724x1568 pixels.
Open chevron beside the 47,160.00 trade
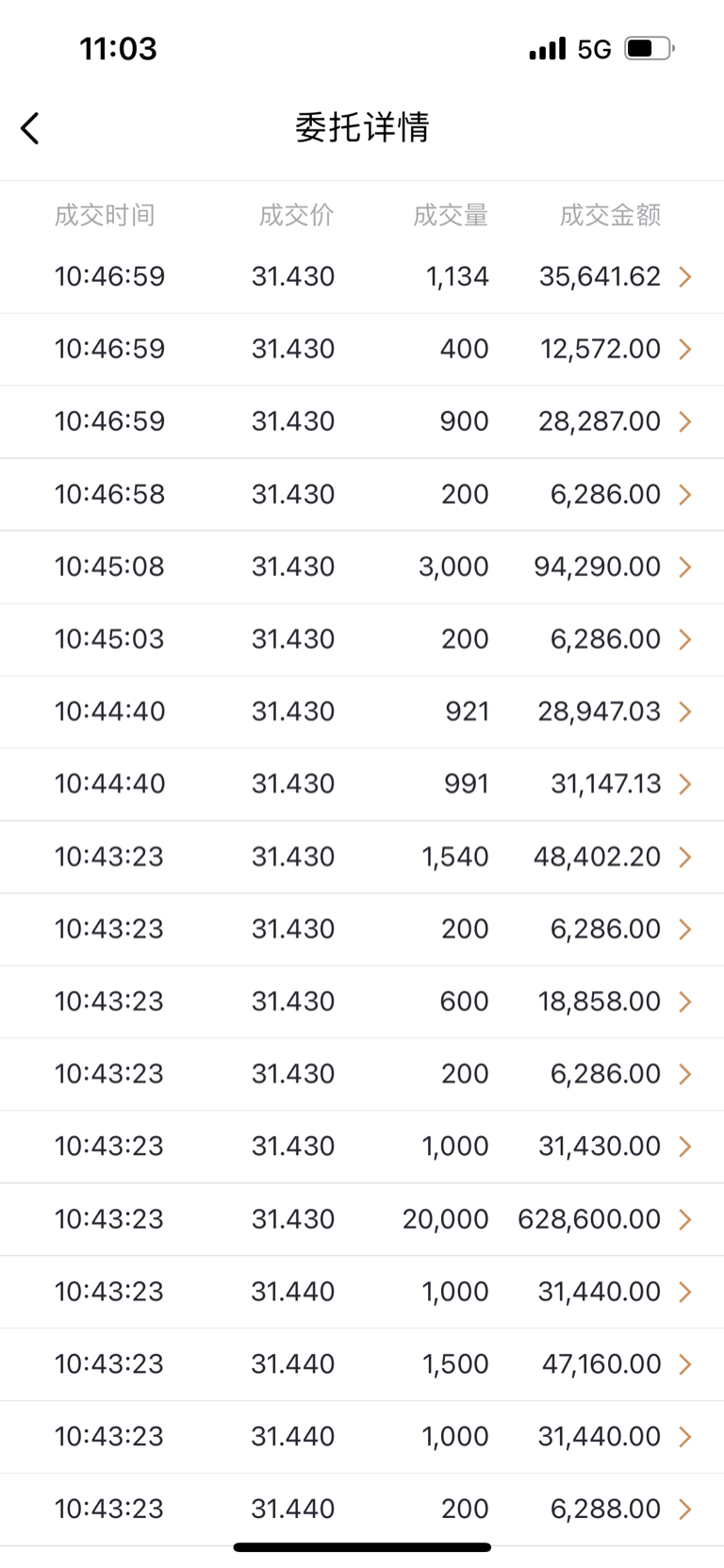685,1364
